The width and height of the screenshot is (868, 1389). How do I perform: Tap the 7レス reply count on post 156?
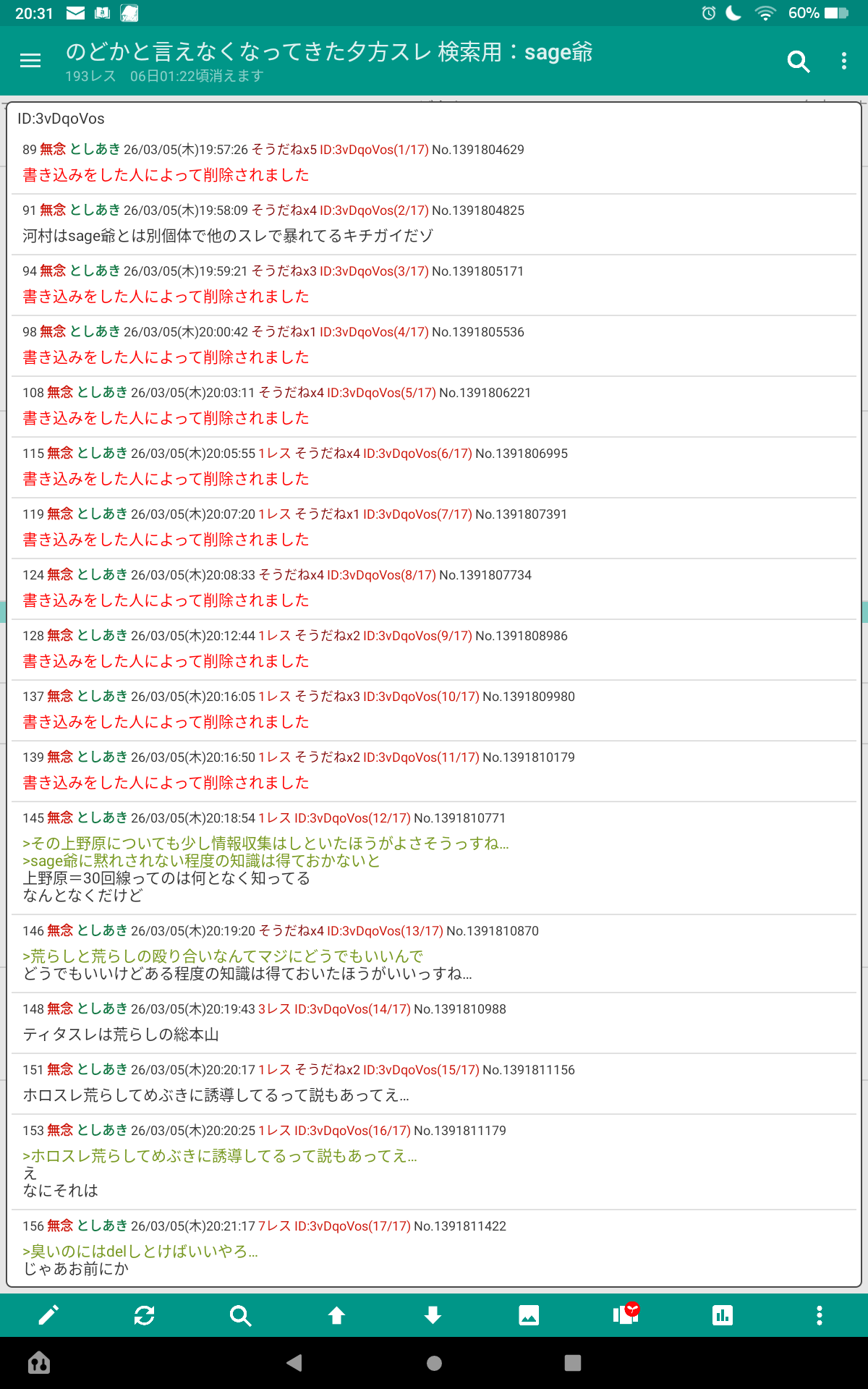click(x=274, y=1226)
